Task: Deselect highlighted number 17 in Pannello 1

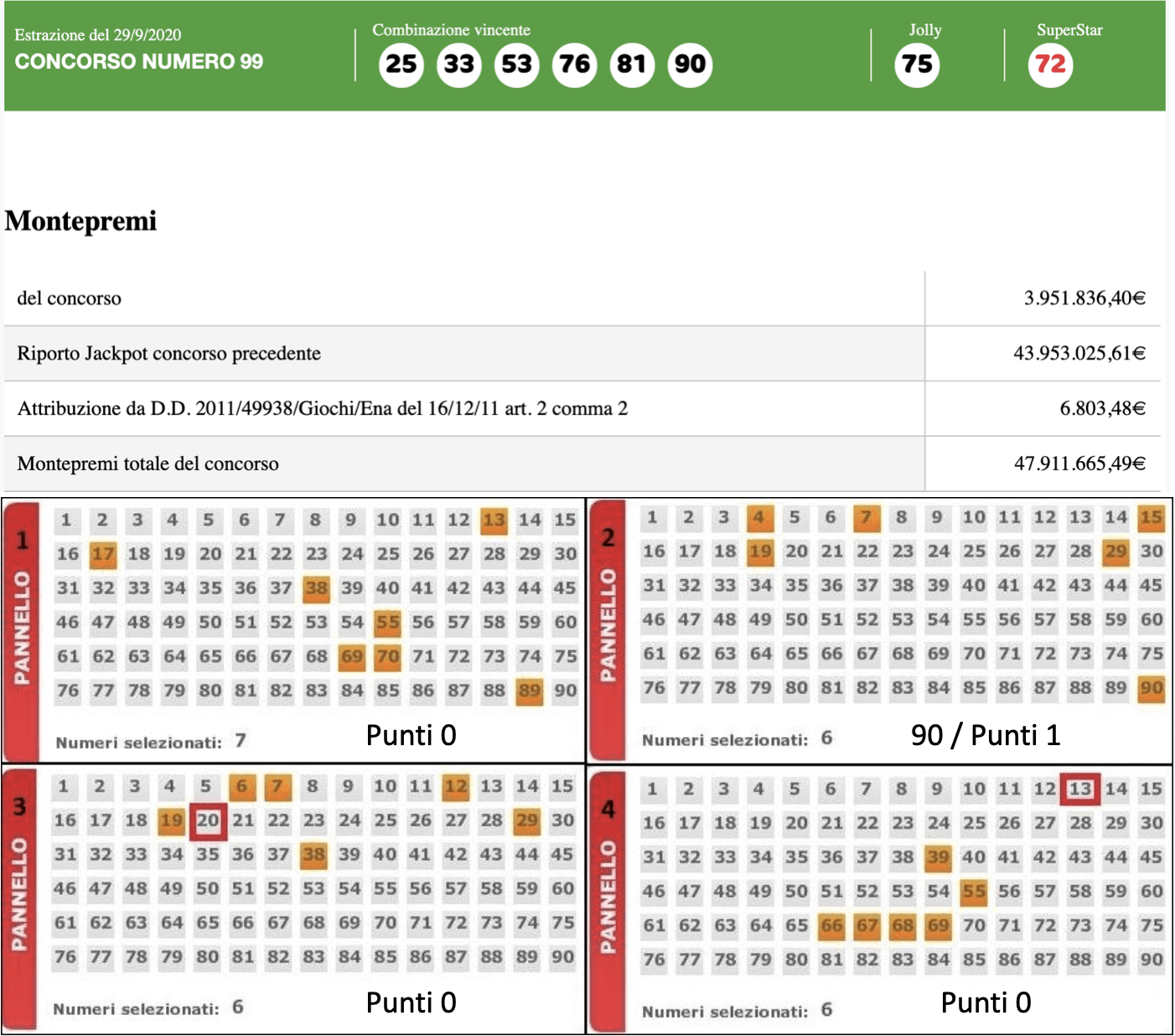Action: (x=103, y=554)
